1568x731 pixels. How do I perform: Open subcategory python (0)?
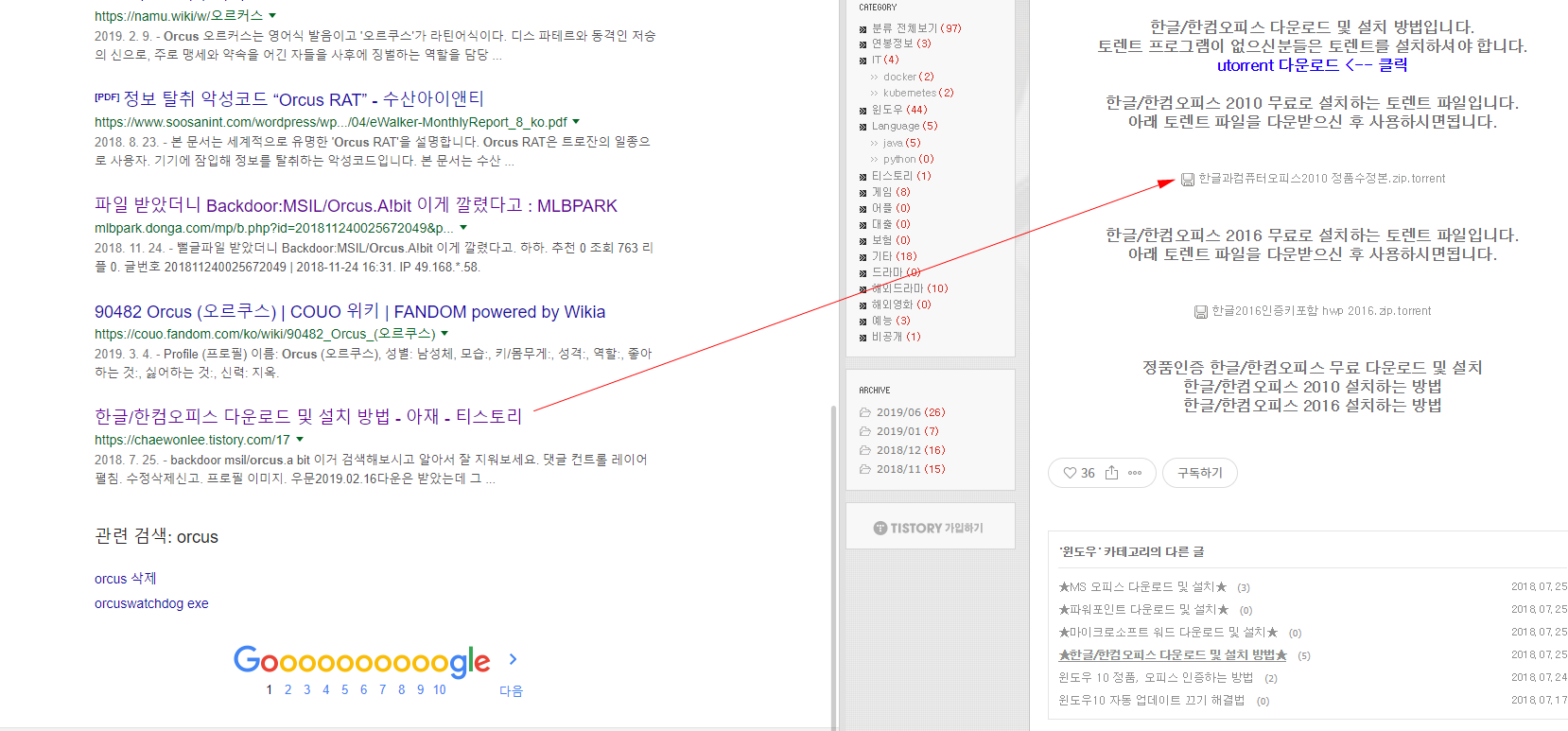pyautogui.click(x=908, y=159)
